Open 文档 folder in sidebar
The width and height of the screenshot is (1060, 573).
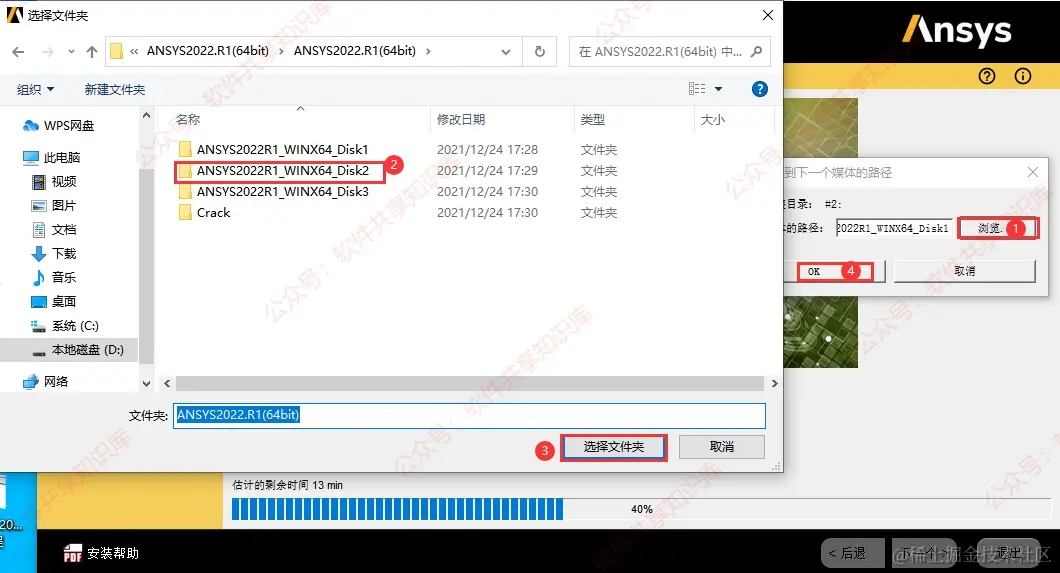(54, 230)
